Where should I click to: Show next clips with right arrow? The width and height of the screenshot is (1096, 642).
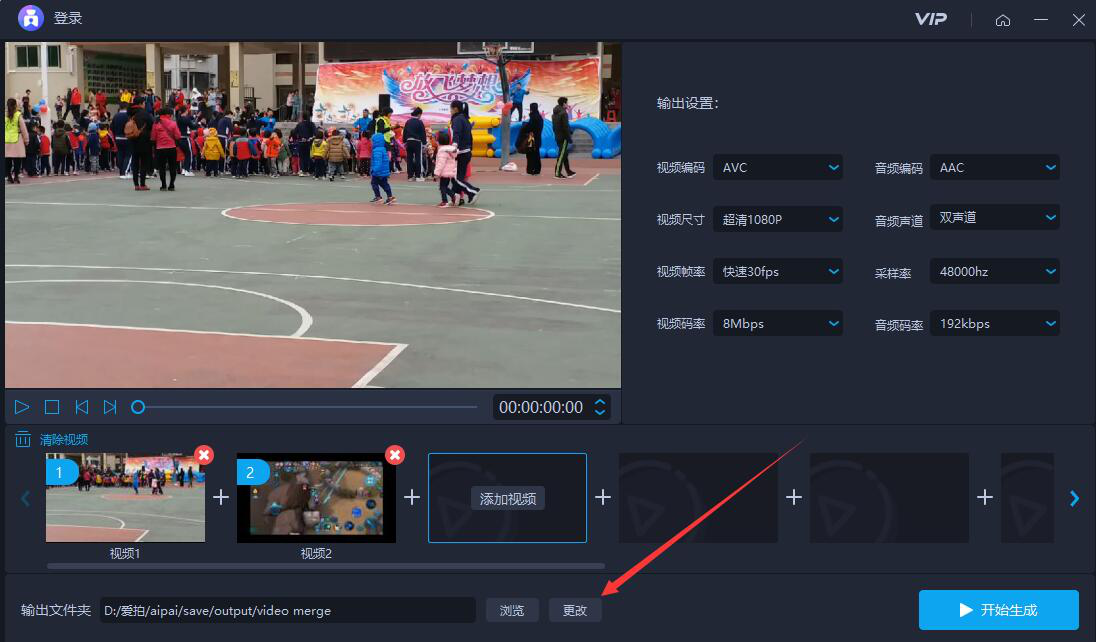pos(1074,498)
